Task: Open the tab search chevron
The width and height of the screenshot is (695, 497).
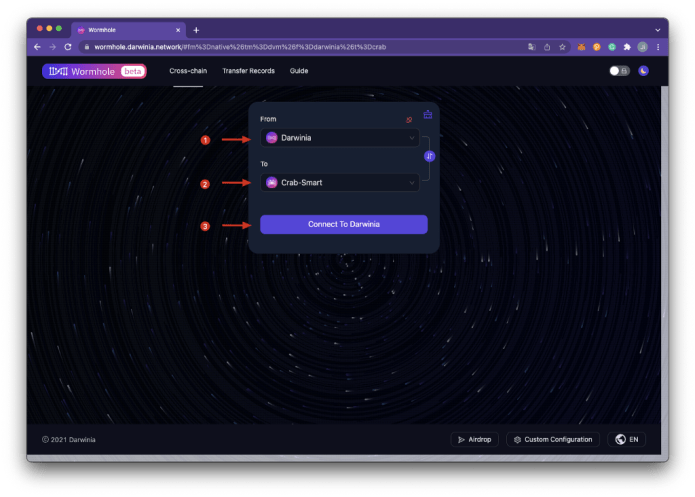Action: pyautogui.click(x=658, y=30)
